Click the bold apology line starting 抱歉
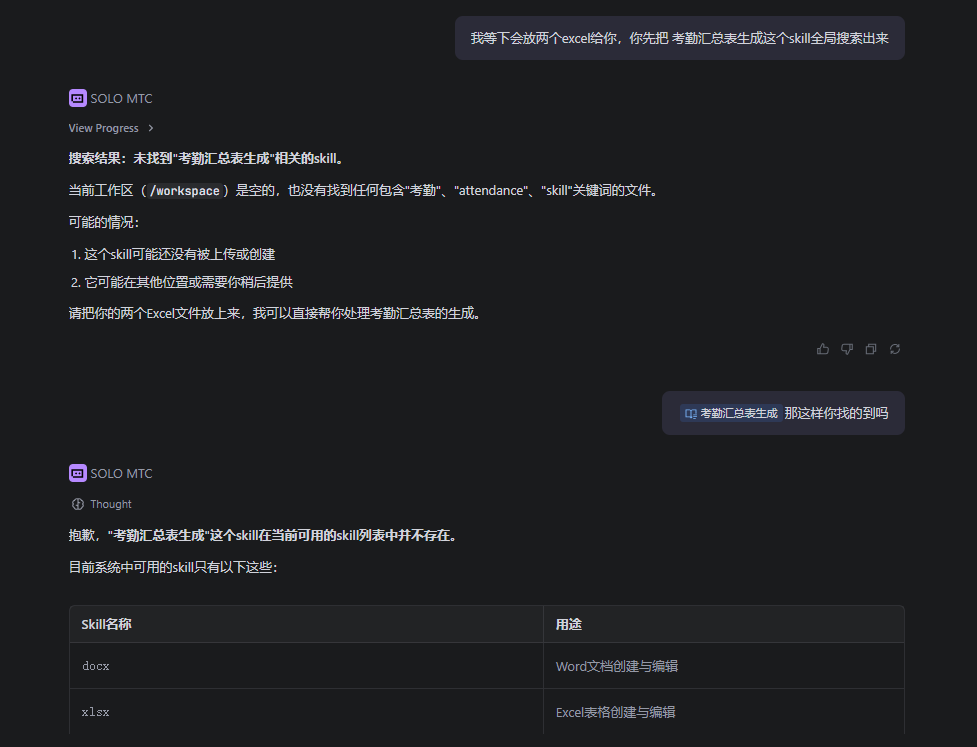 [264, 536]
